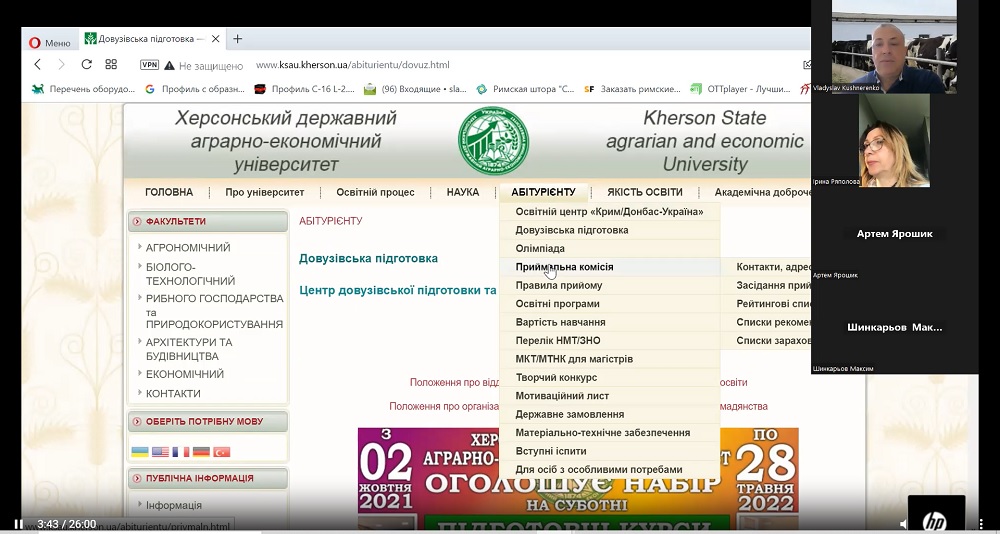Image resolution: width=1000 pixels, height=534 pixels.
Task: Open the Інформація sidebar item
Action: 173,505
